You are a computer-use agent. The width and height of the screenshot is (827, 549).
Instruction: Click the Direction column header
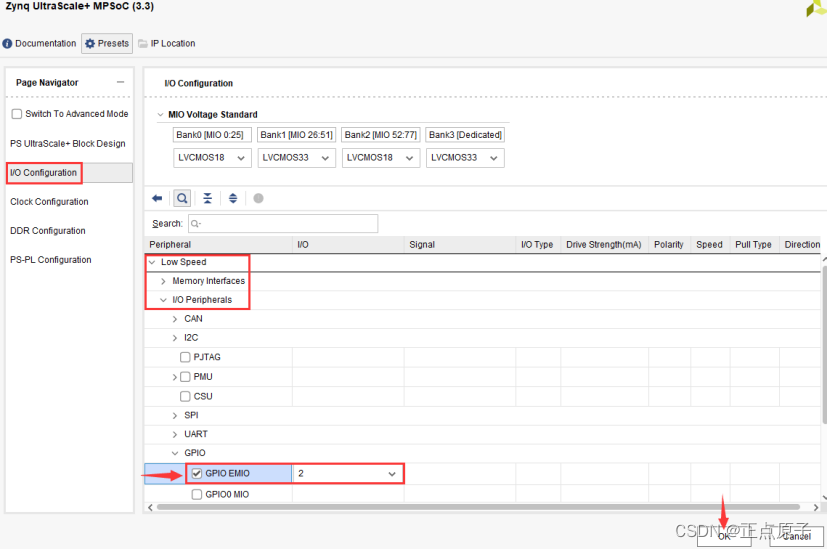tap(803, 244)
